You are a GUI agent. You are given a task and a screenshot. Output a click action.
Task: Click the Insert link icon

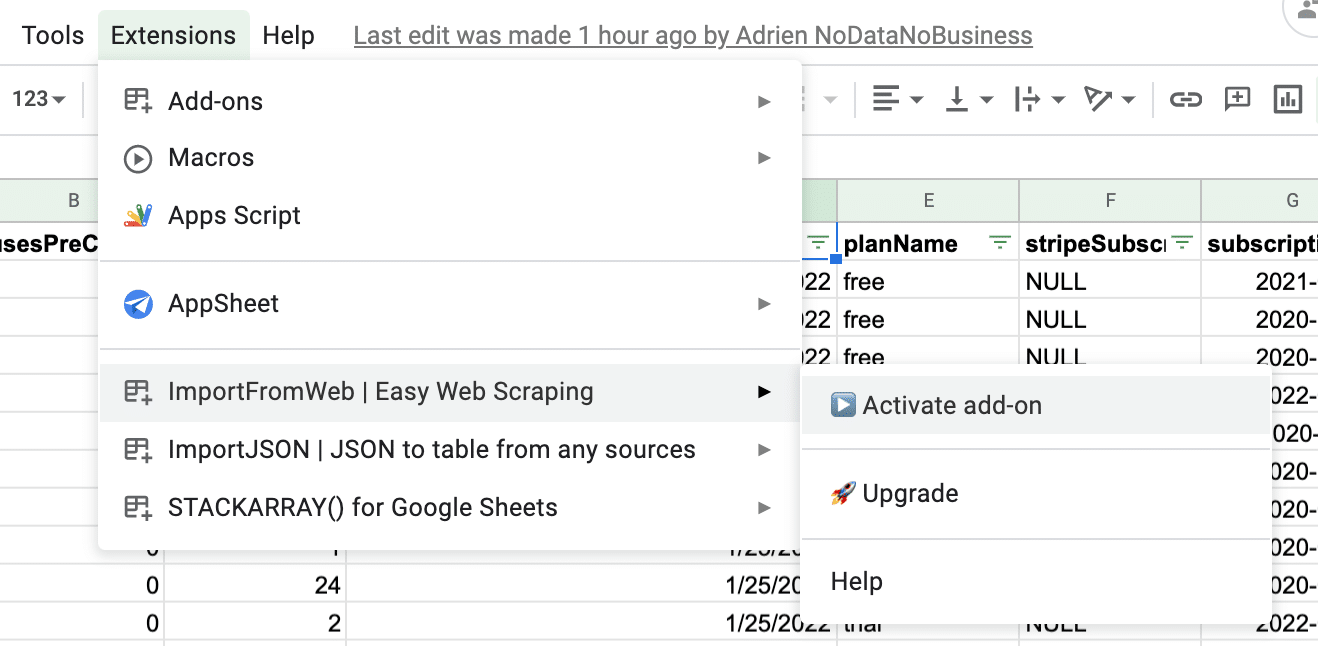click(1185, 99)
